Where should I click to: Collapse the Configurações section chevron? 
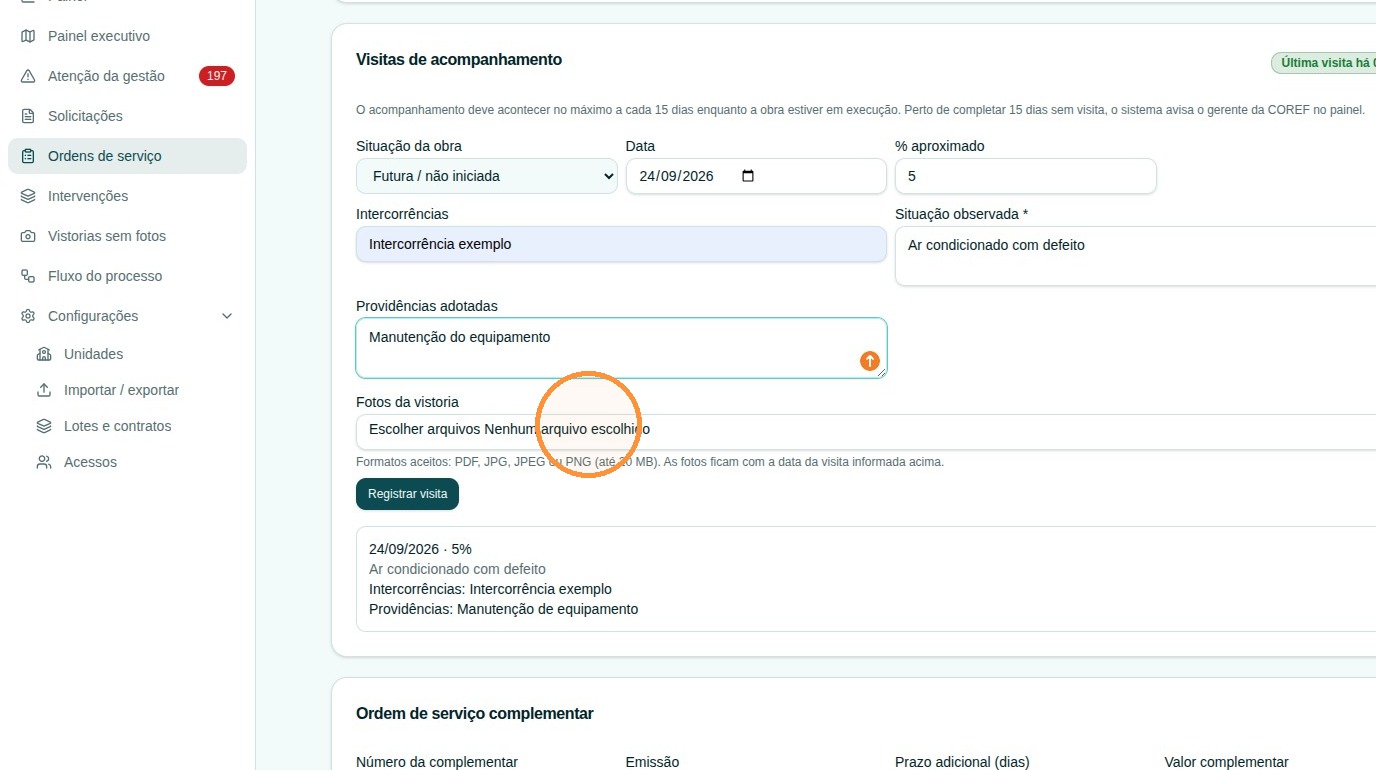click(x=227, y=316)
